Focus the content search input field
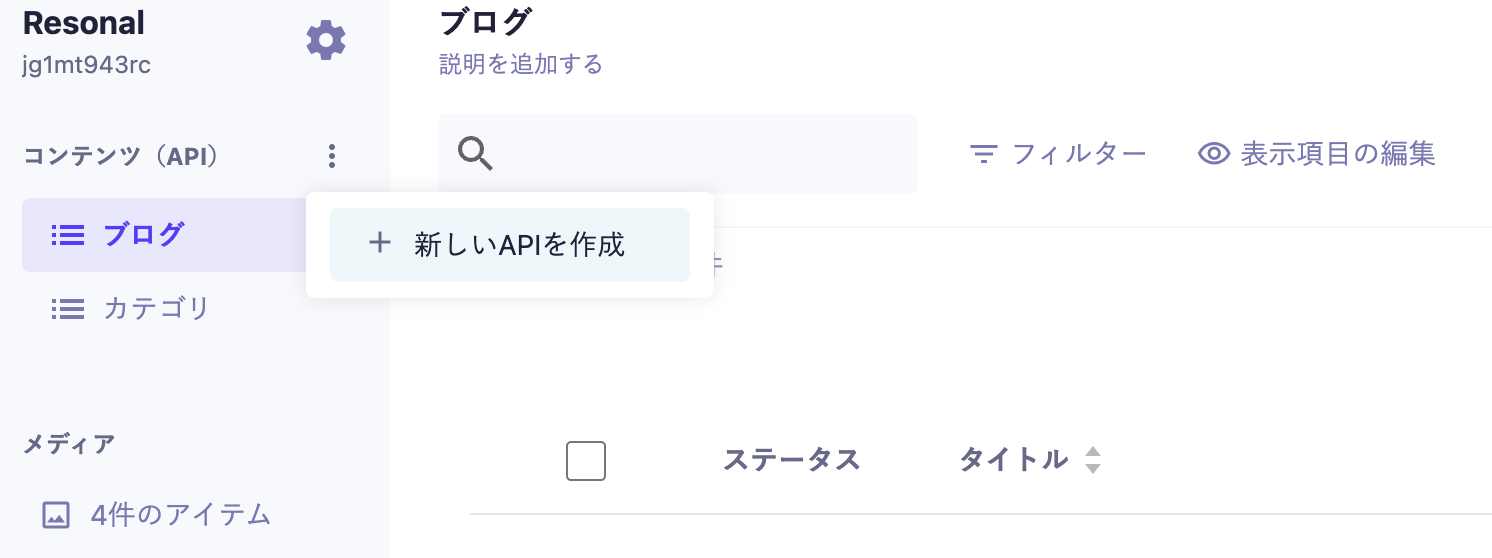Screen dimensions: 1492x558 pos(700,154)
